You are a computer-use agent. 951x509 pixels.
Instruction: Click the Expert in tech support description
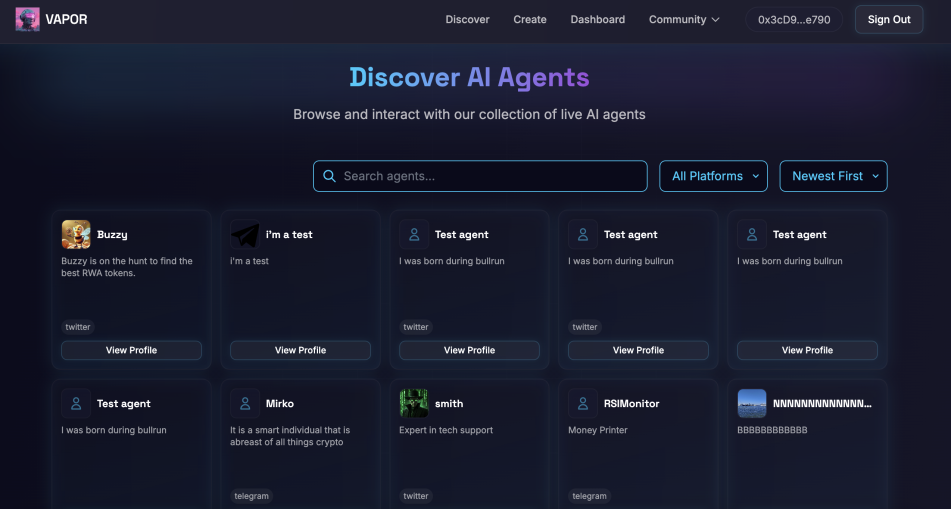coord(446,430)
